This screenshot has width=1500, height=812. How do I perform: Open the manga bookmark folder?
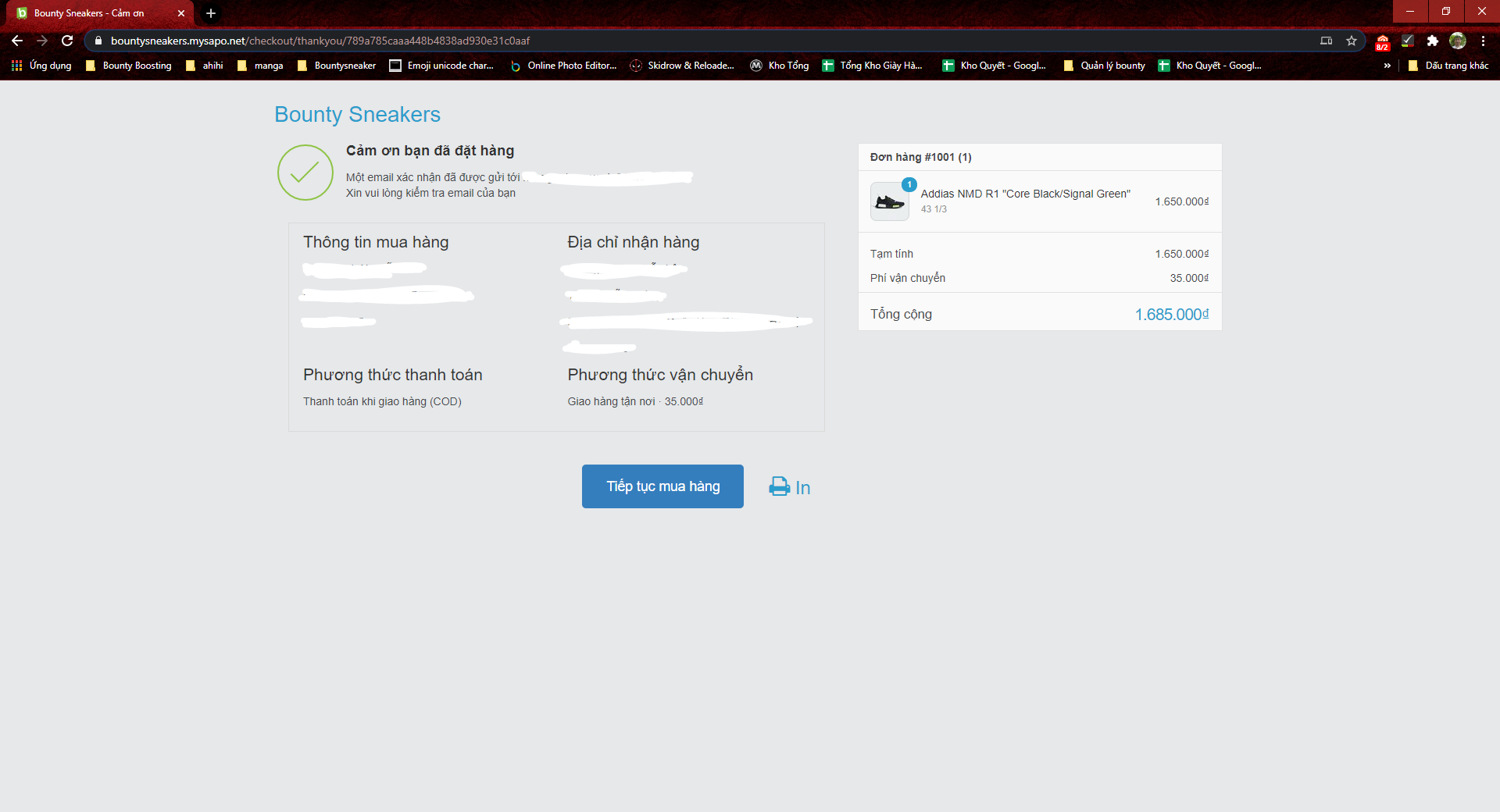click(x=260, y=66)
